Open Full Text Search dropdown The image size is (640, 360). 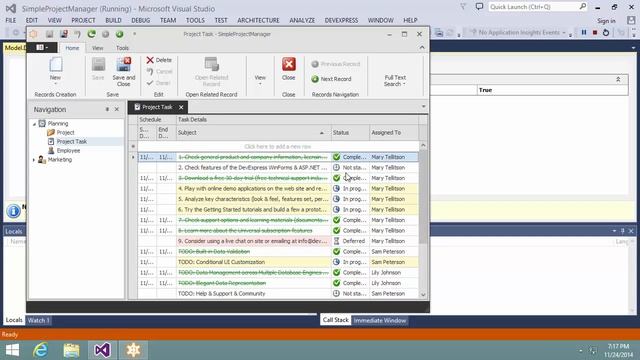[x=395, y=80]
